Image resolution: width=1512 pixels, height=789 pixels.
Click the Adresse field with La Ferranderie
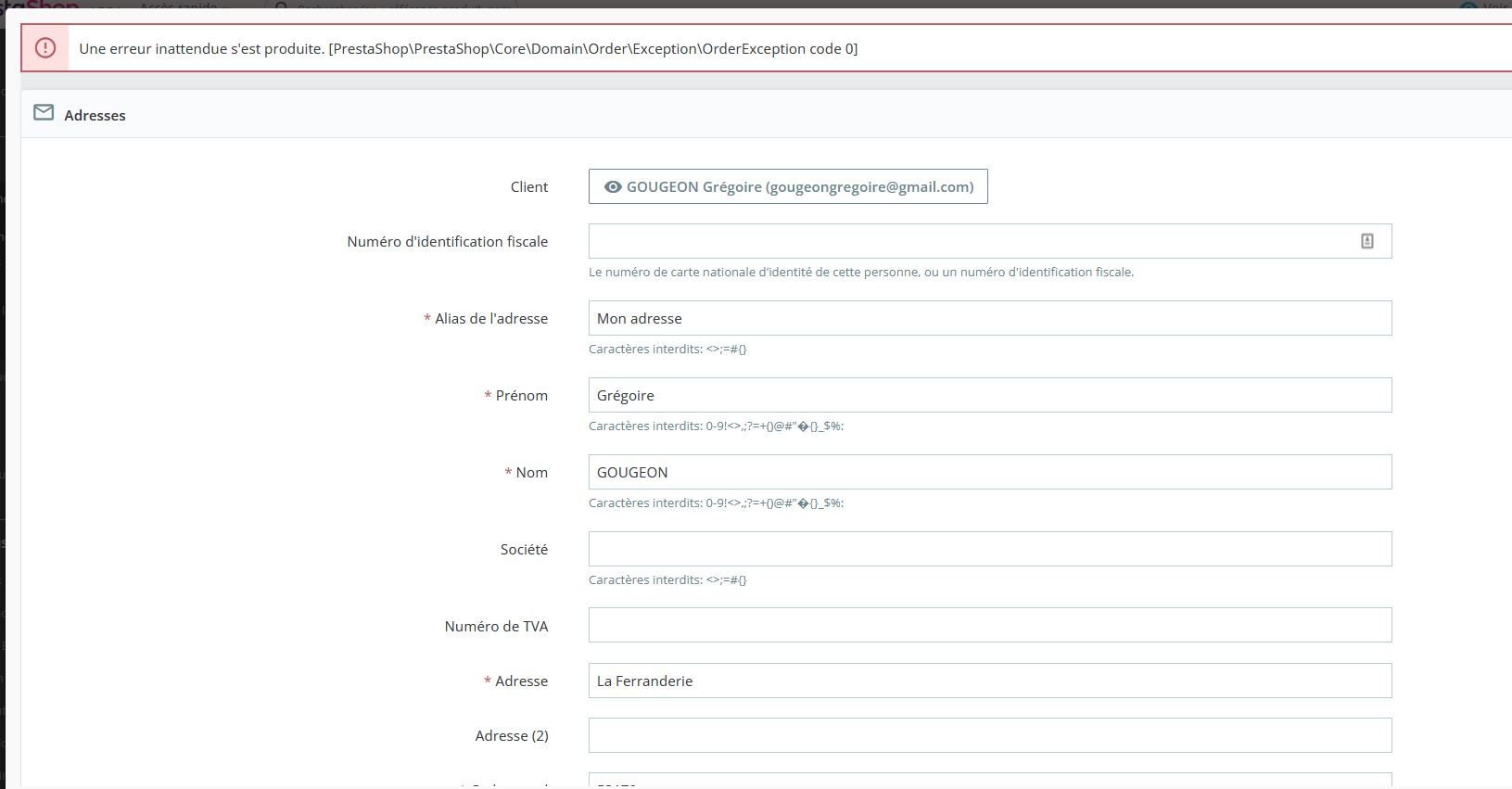pyautogui.click(x=990, y=681)
